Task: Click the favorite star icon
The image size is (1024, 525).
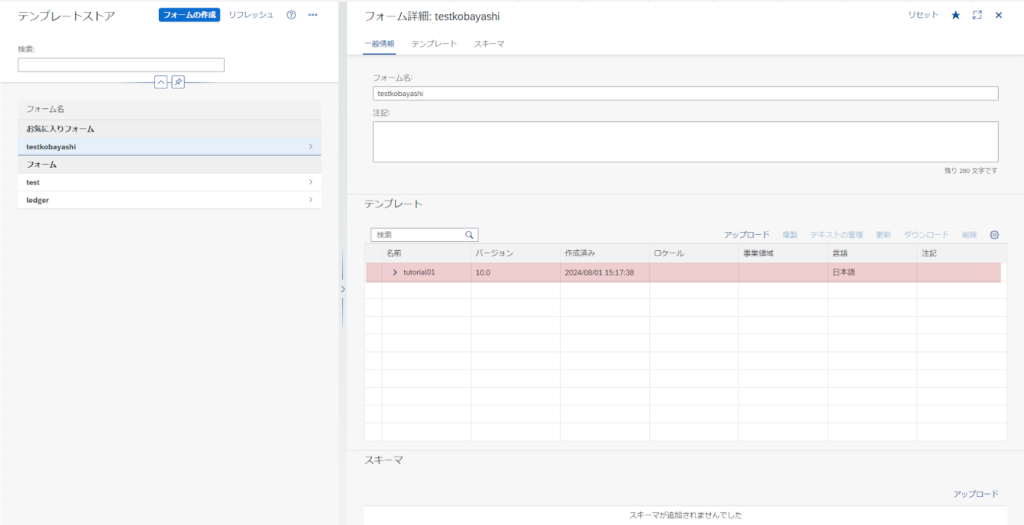Action: click(x=955, y=15)
